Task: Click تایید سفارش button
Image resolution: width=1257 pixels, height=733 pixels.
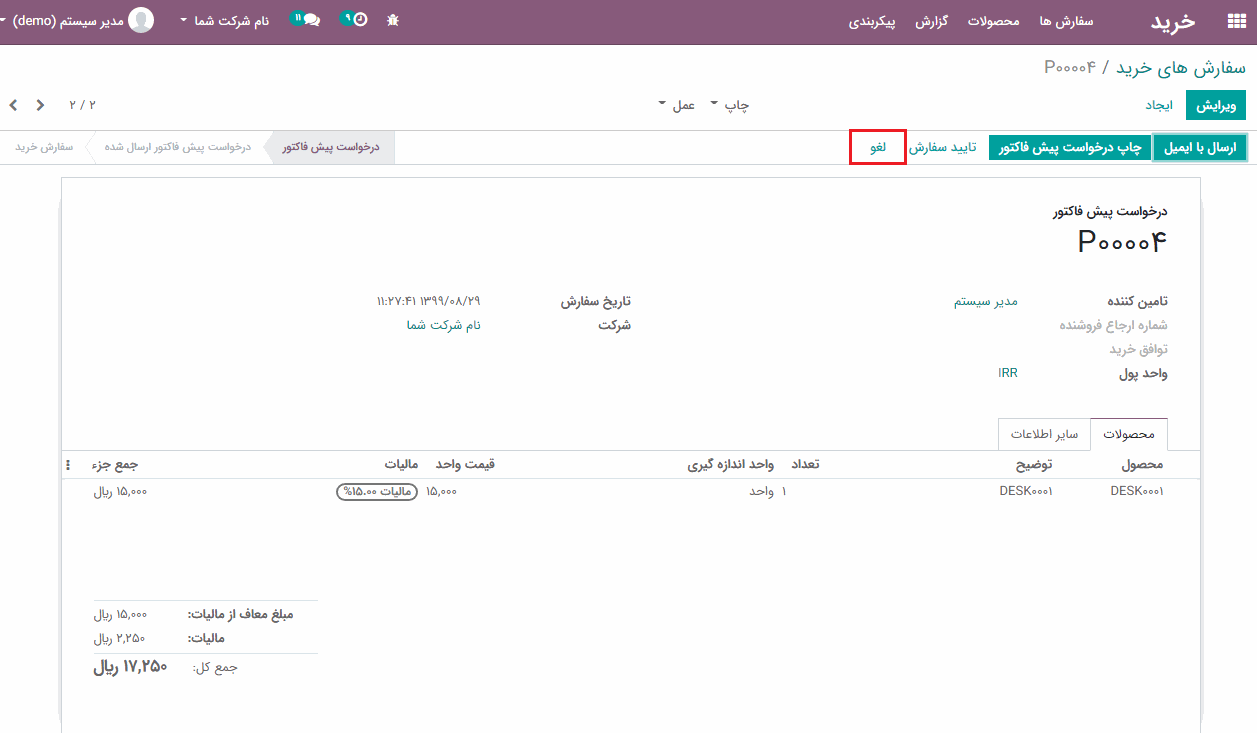Action: (x=943, y=148)
